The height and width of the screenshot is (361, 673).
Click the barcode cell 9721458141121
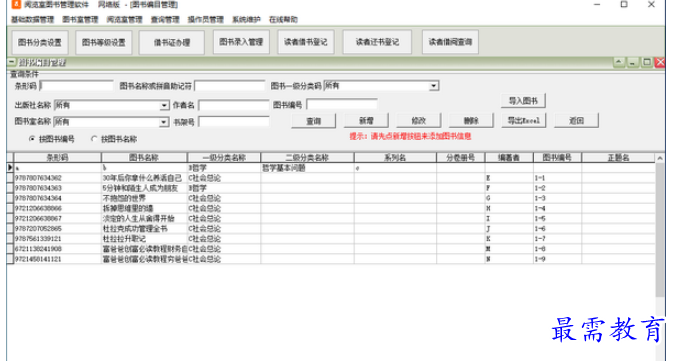point(58,259)
